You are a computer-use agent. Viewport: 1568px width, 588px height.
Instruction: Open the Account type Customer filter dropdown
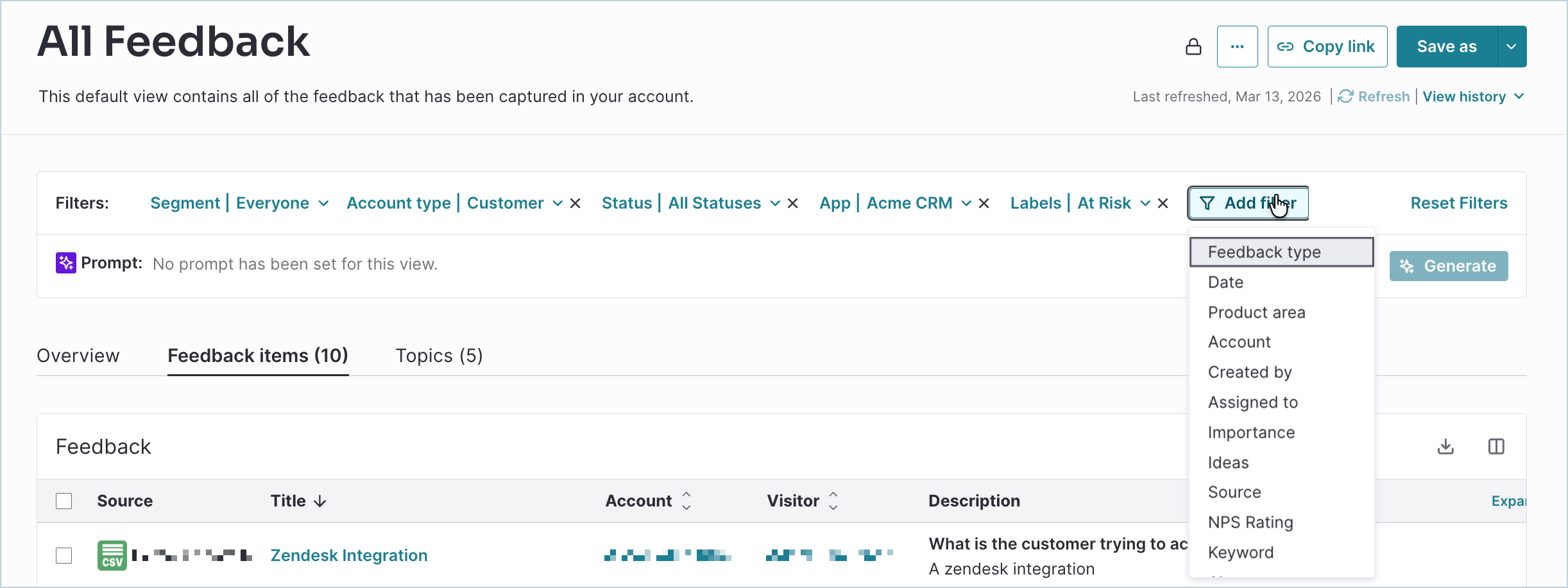(x=454, y=203)
